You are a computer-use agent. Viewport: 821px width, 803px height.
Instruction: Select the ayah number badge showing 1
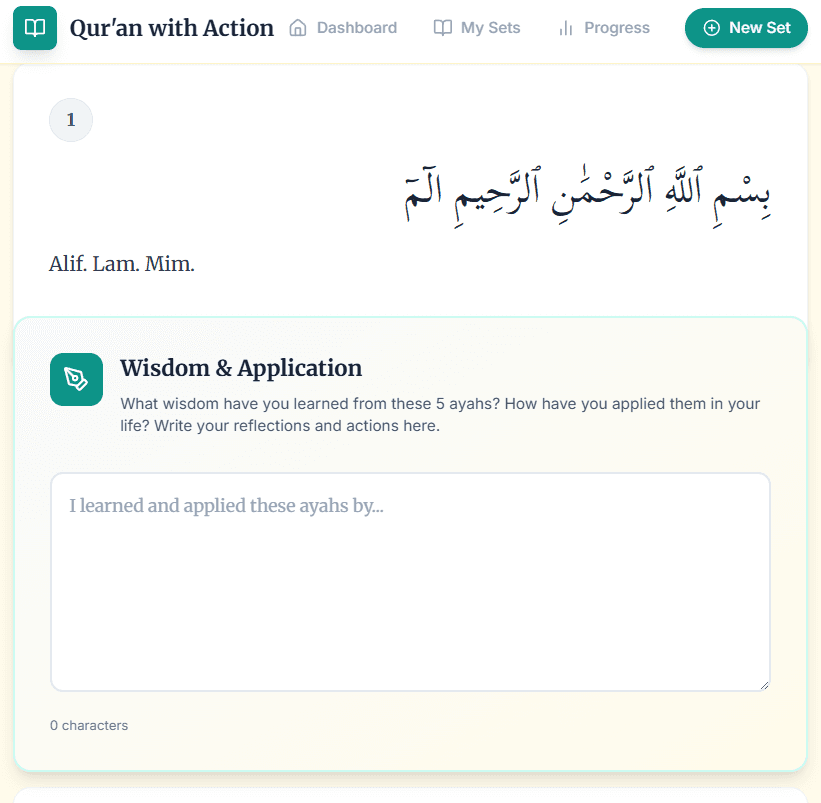70,119
